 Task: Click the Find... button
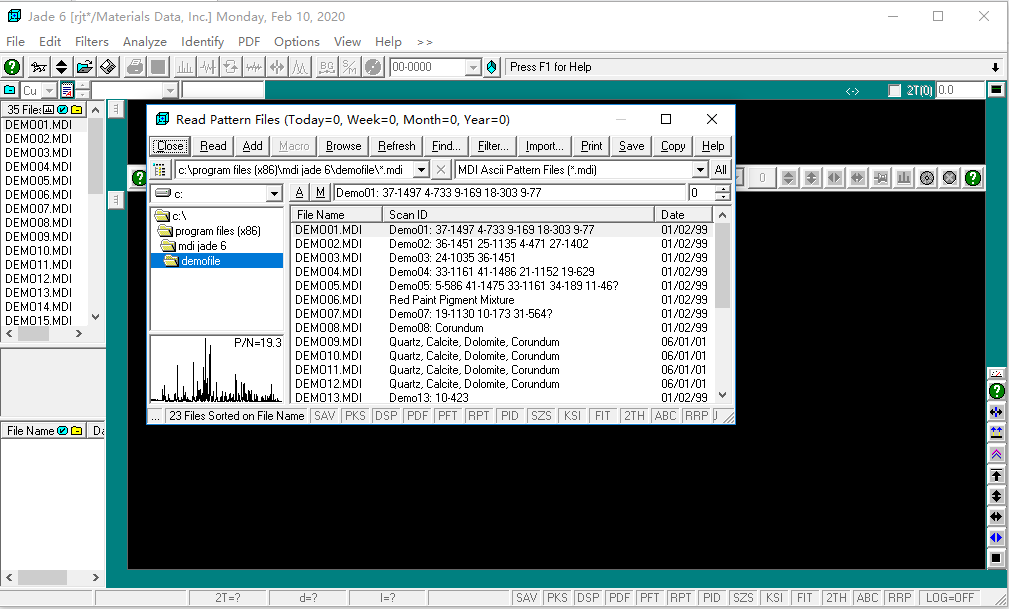[446, 146]
